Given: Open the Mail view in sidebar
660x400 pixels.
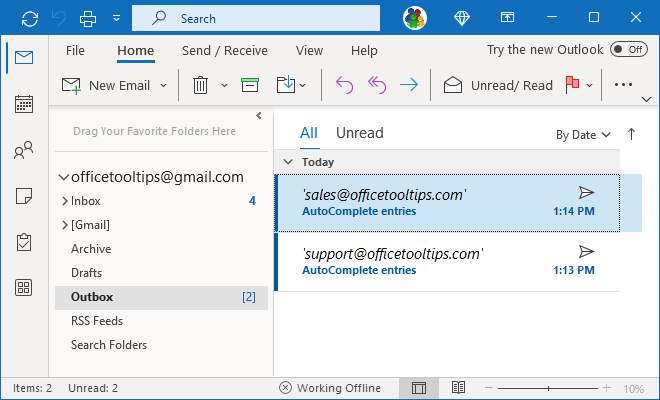Looking at the screenshot, I should tap(24, 57).
